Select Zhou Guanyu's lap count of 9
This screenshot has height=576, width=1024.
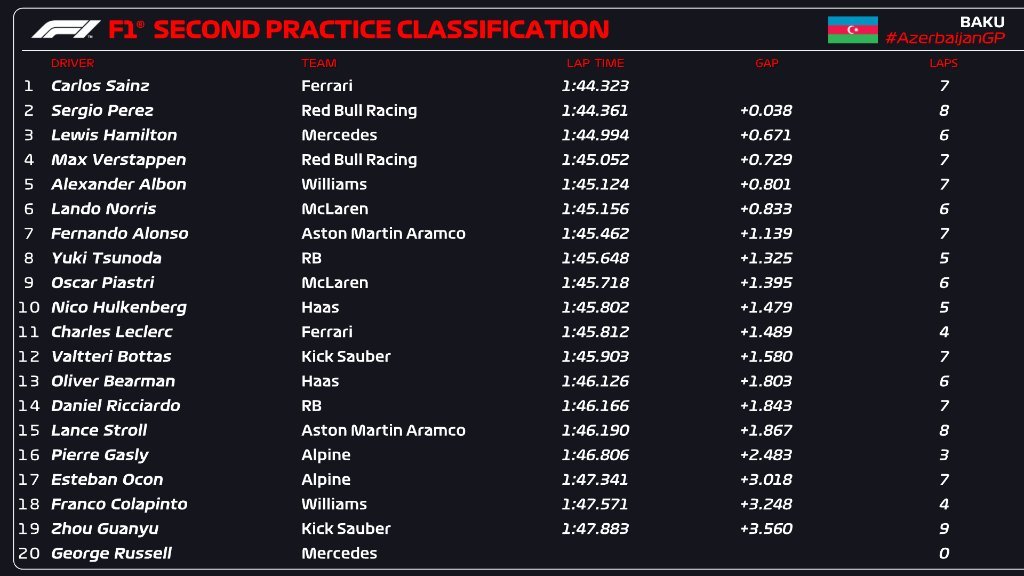pyautogui.click(x=944, y=529)
